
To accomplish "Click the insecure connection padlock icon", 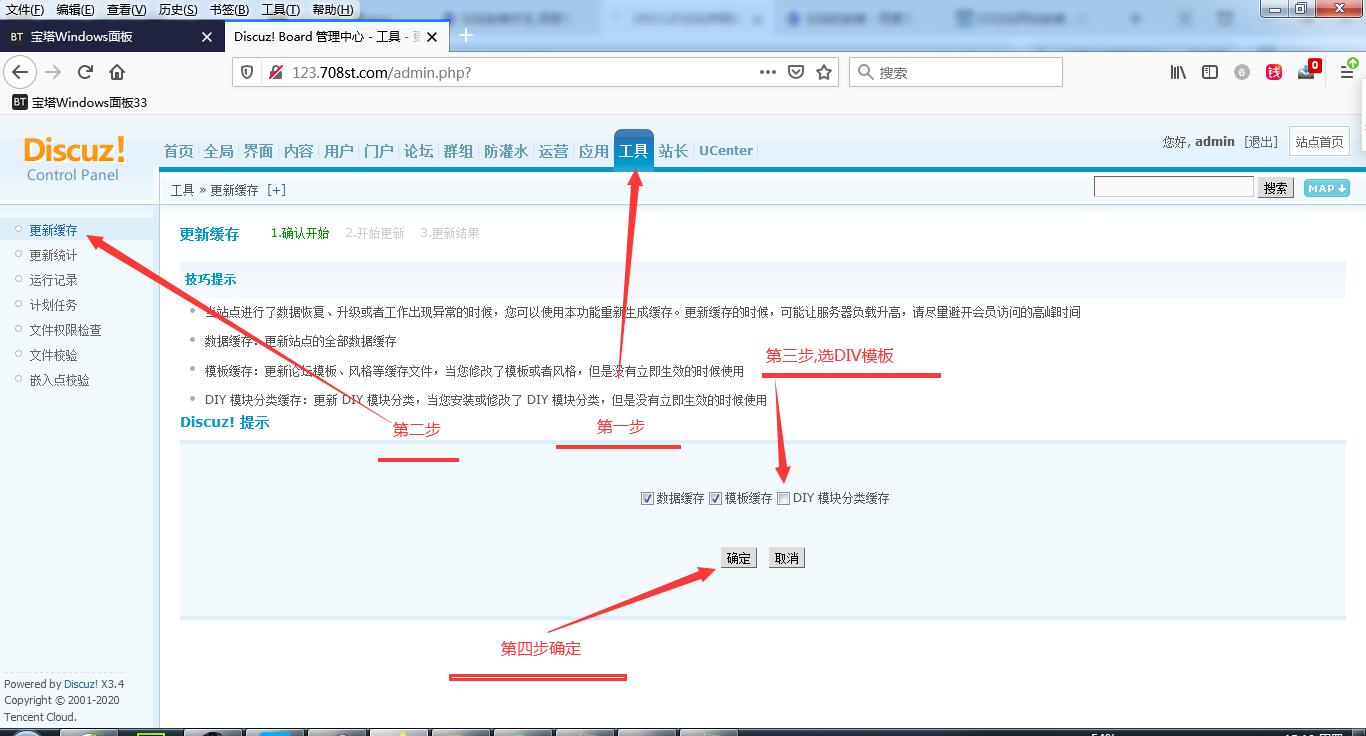I will [x=275, y=72].
